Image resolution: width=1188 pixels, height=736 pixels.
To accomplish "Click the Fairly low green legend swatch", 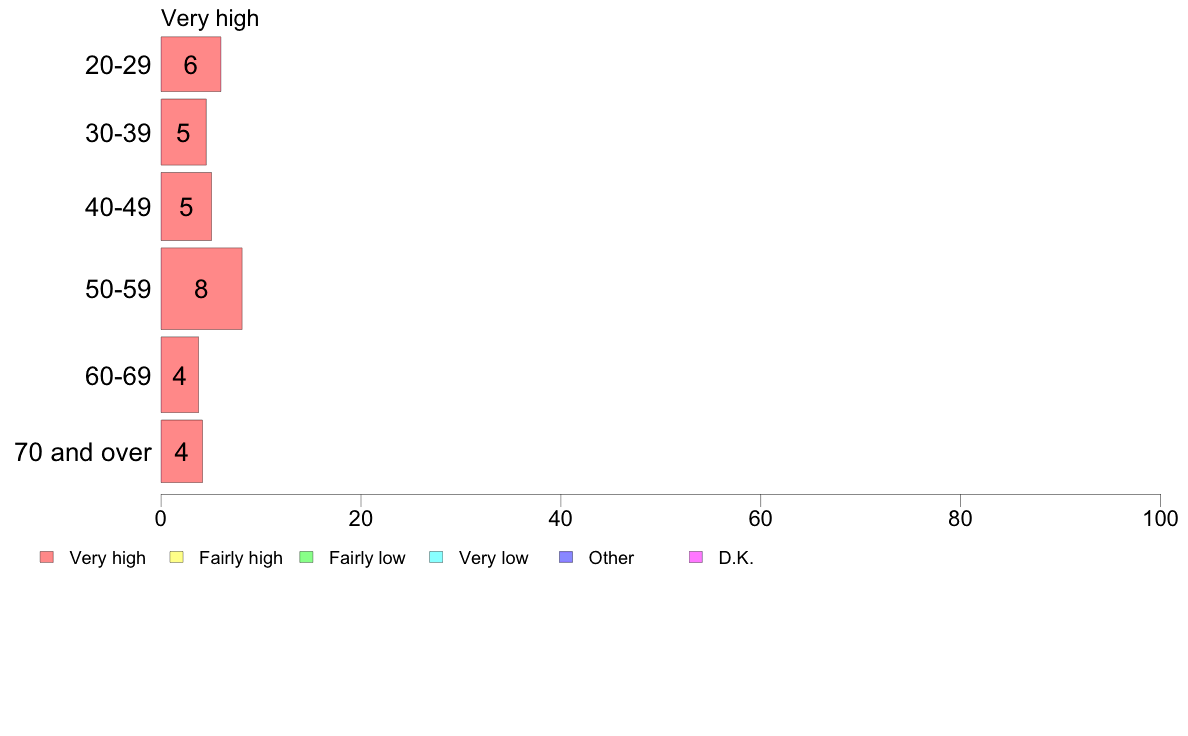I will [x=306, y=557].
